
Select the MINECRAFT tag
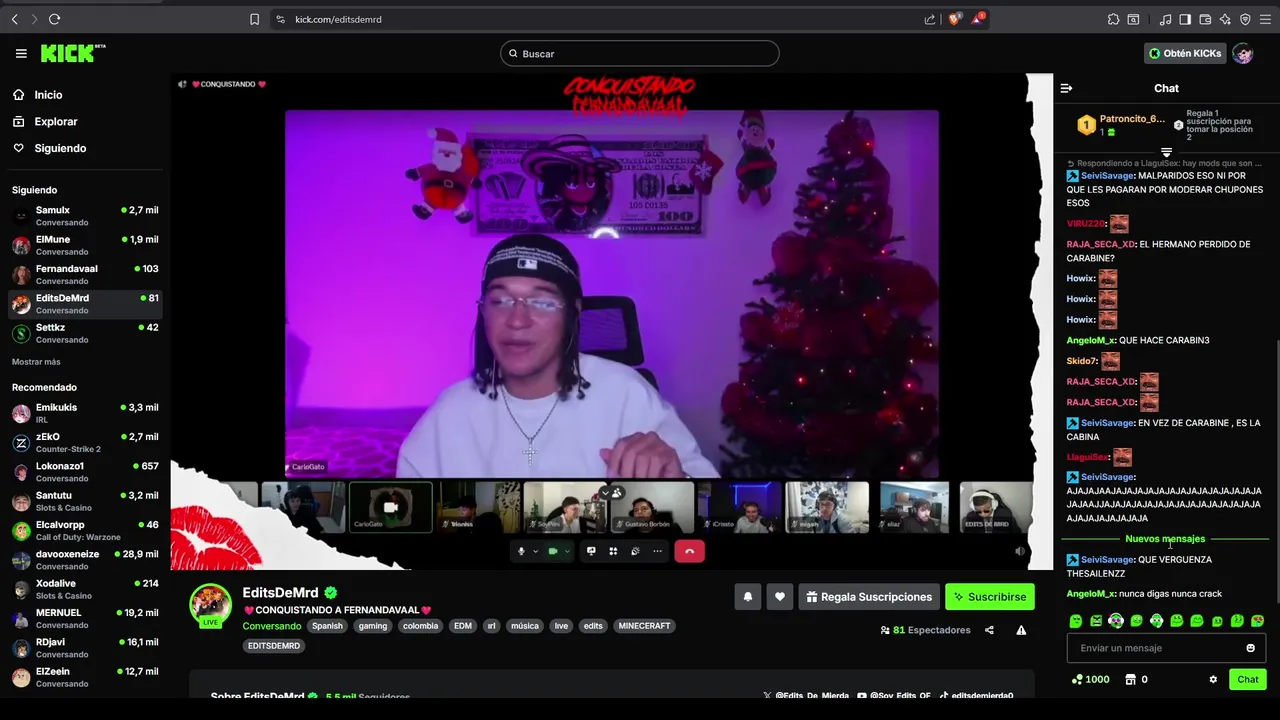[x=644, y=626]
